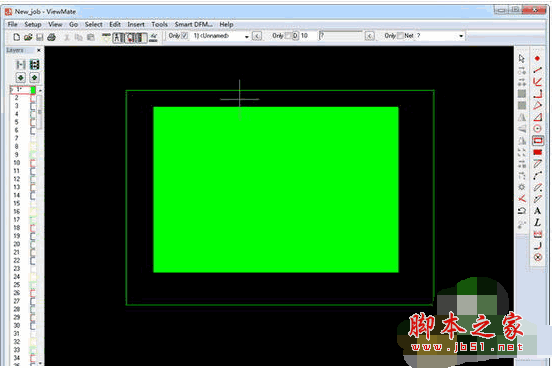Image resolution: width=552 pixels, height=368 pixels.
Task: Select the polyline draw tool
Action: tap(537, 82)
